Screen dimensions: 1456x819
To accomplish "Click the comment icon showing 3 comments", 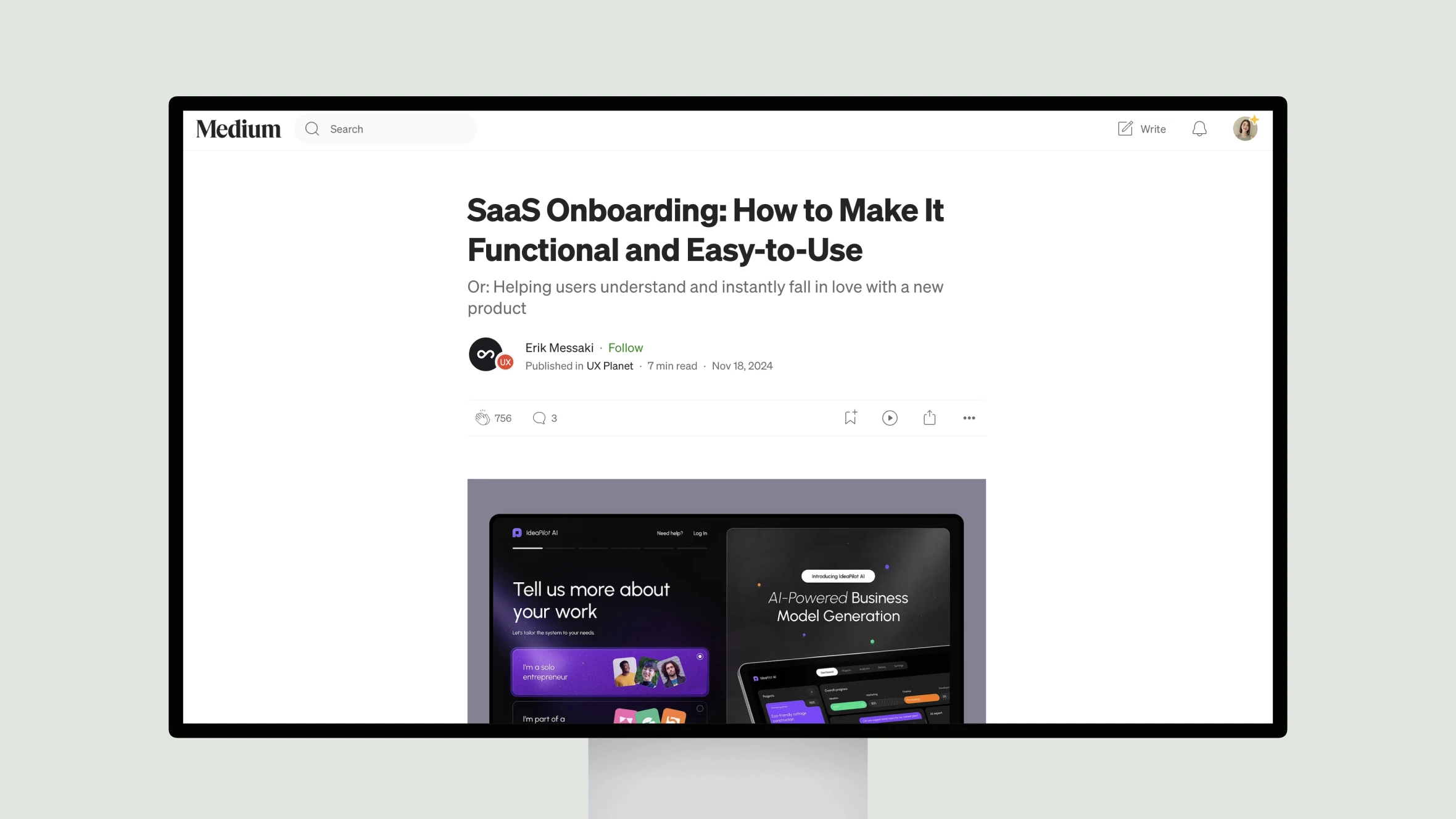I will click(x=540, y=418).
